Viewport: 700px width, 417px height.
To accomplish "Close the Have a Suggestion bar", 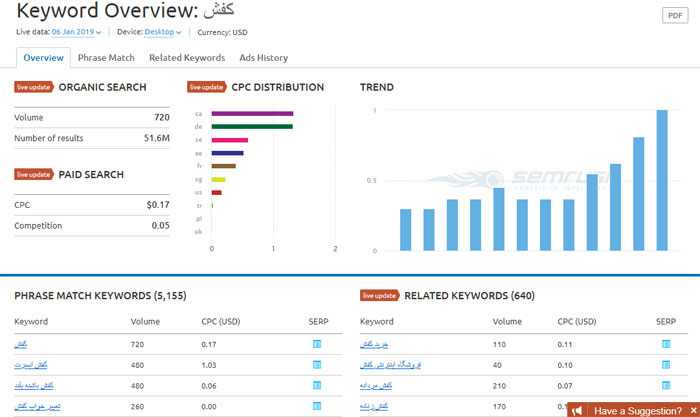I will (x=693, y=410).
